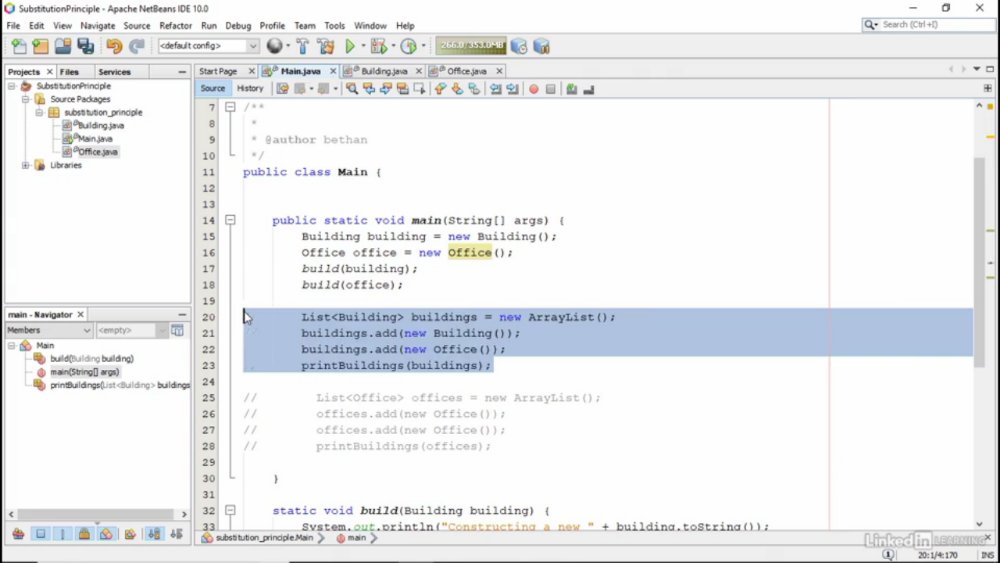Expand the Libraries node

click(x=26, y=165)
